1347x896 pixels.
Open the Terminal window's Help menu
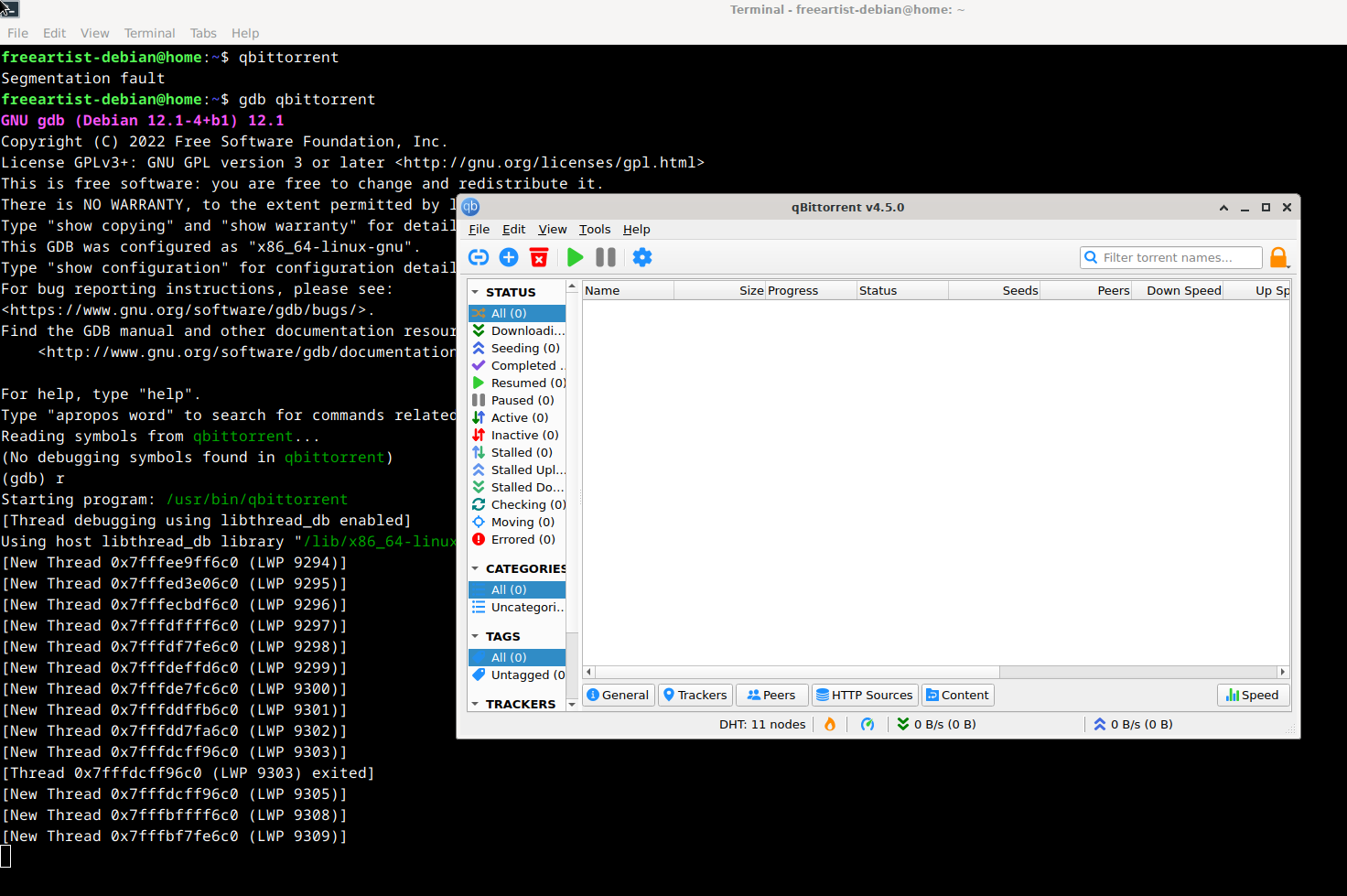click(x=245, y=33)
